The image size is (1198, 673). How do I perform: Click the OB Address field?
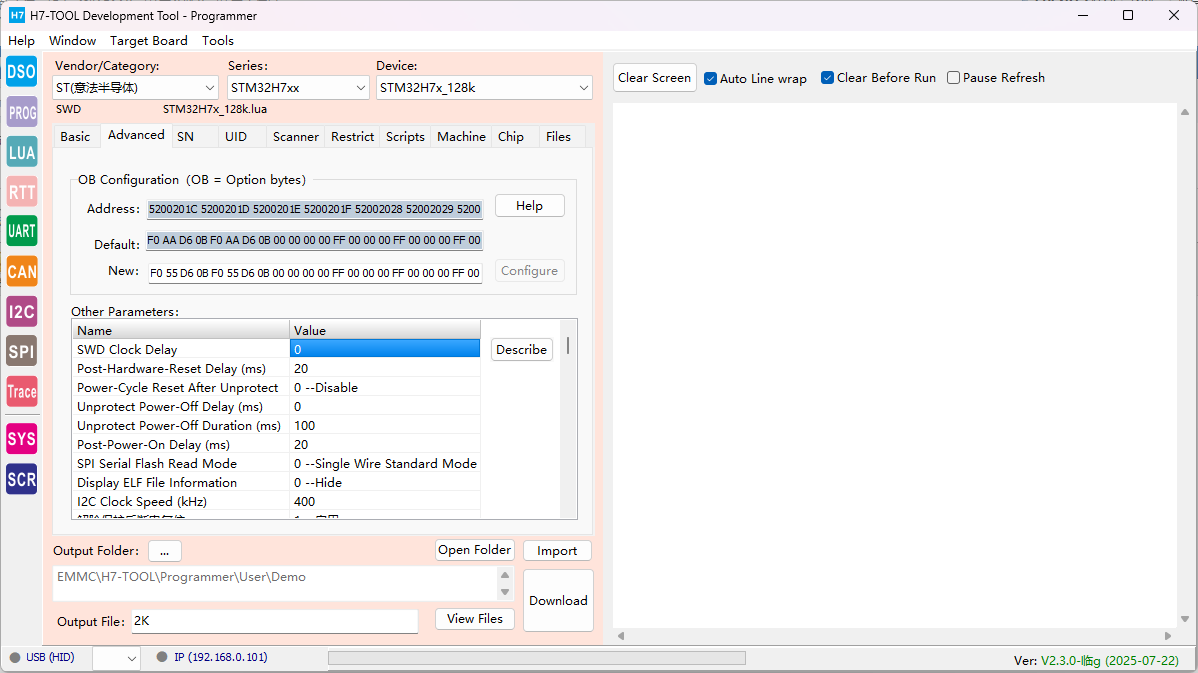pos(316,209)
